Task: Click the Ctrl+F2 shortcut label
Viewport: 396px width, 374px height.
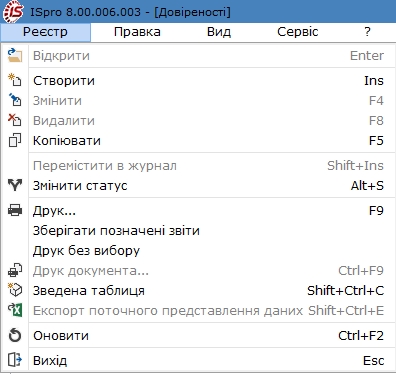Action: [x=361, y=336]
